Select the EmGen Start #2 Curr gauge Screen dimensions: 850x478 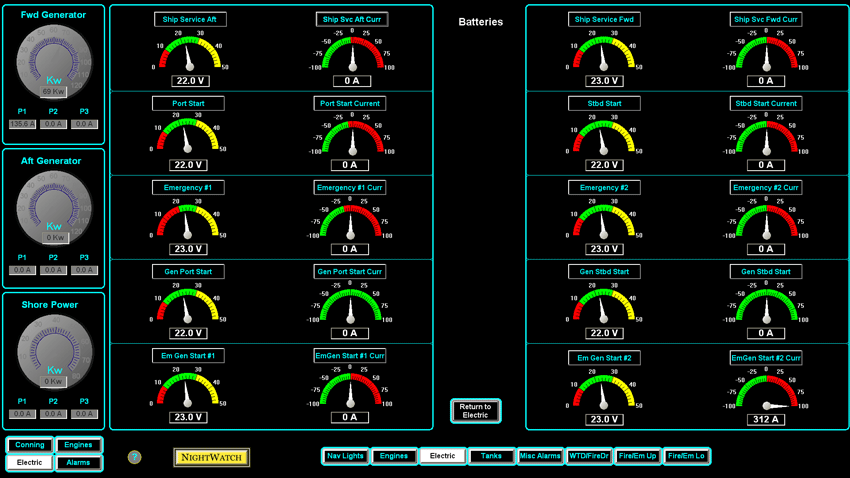pos(766,392)
